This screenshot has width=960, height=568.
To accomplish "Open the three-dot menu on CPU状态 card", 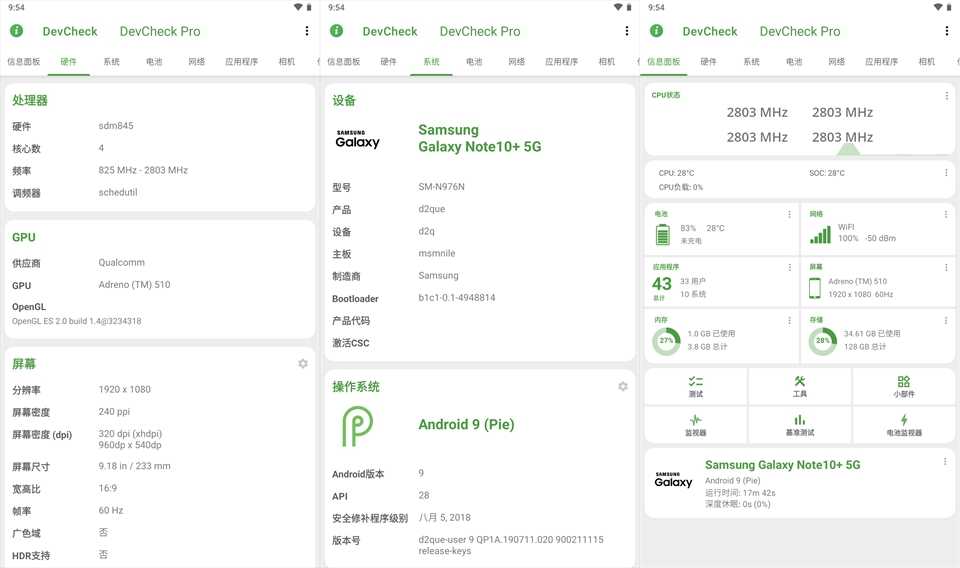I will [946, 96].
